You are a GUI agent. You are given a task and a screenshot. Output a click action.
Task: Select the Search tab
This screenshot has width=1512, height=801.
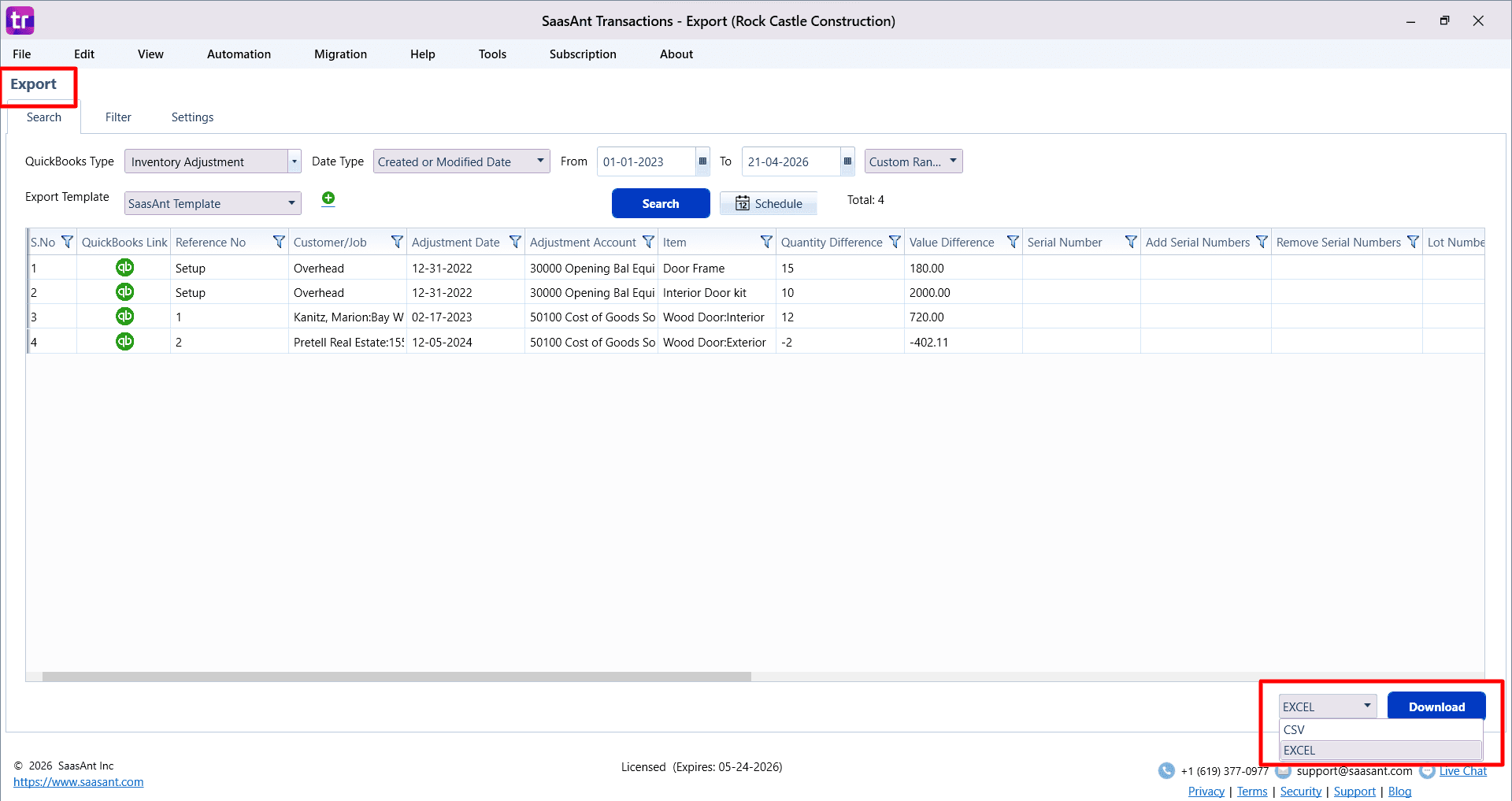coord(44,117)
